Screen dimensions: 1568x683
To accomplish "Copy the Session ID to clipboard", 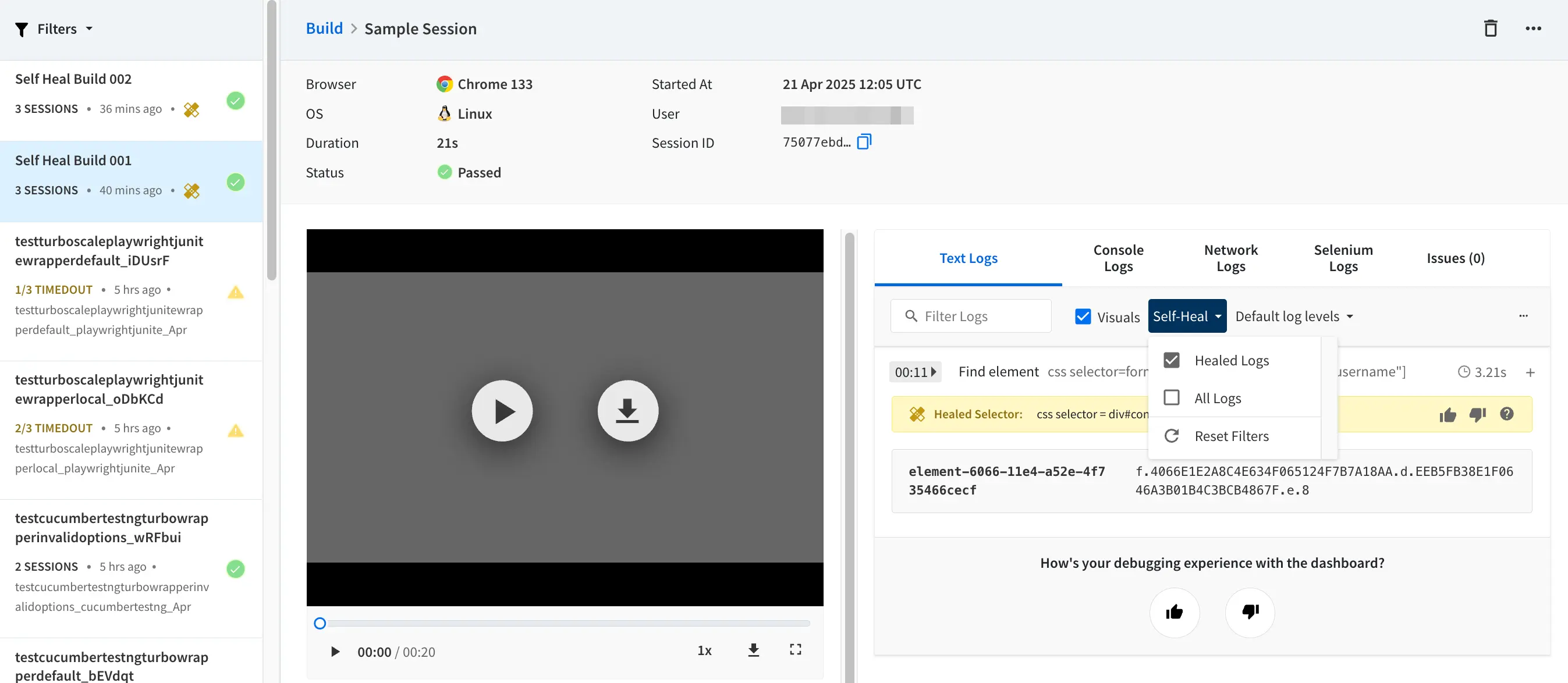I will pos(864,143).
